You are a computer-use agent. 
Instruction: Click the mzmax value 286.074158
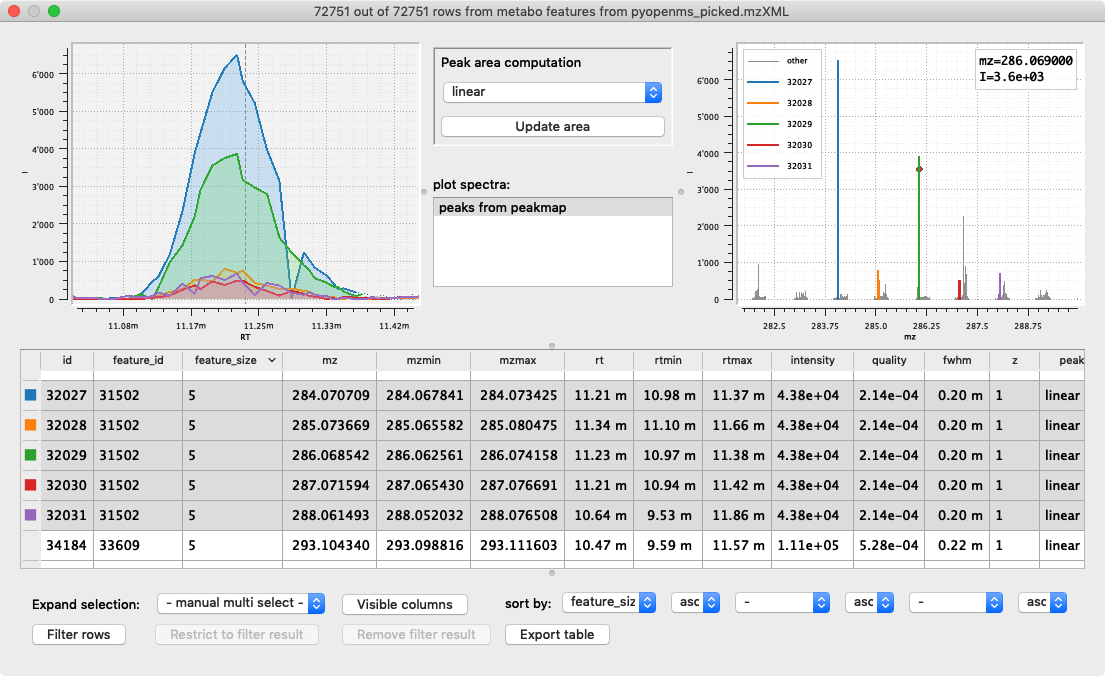point(519,455)
